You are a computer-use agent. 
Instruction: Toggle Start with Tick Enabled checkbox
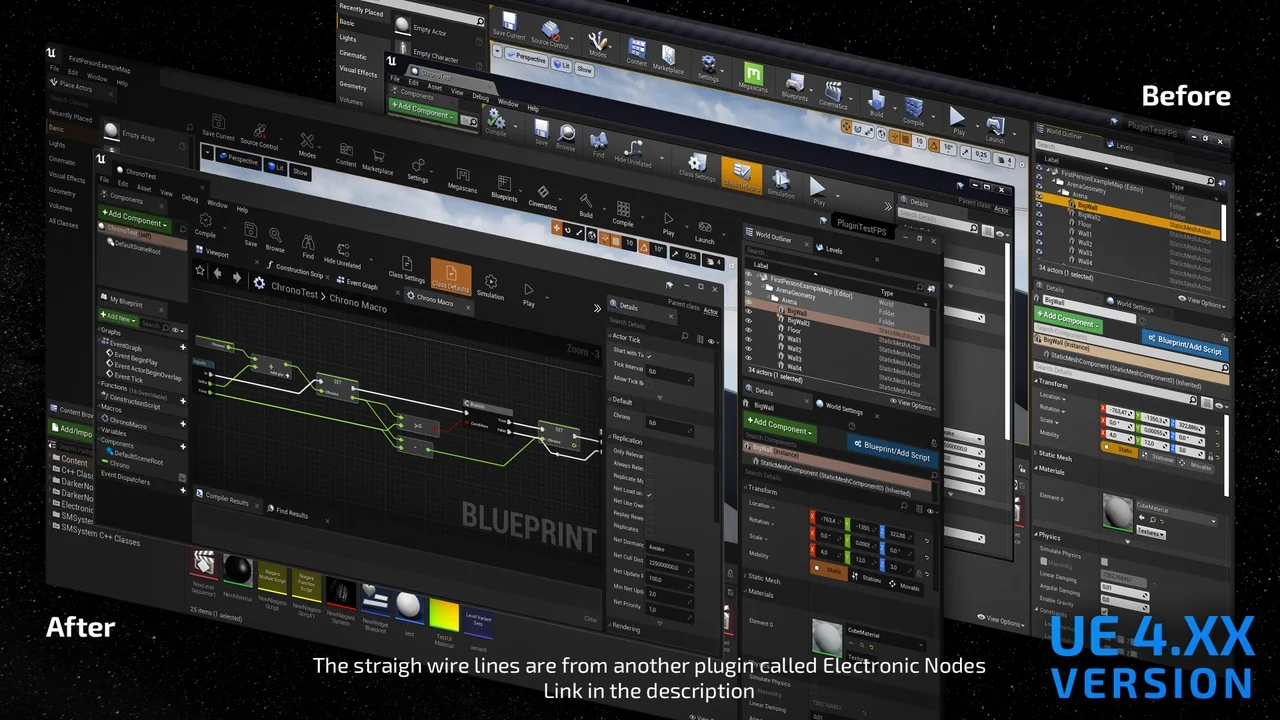pyautogui.click(x=649, y=355)
